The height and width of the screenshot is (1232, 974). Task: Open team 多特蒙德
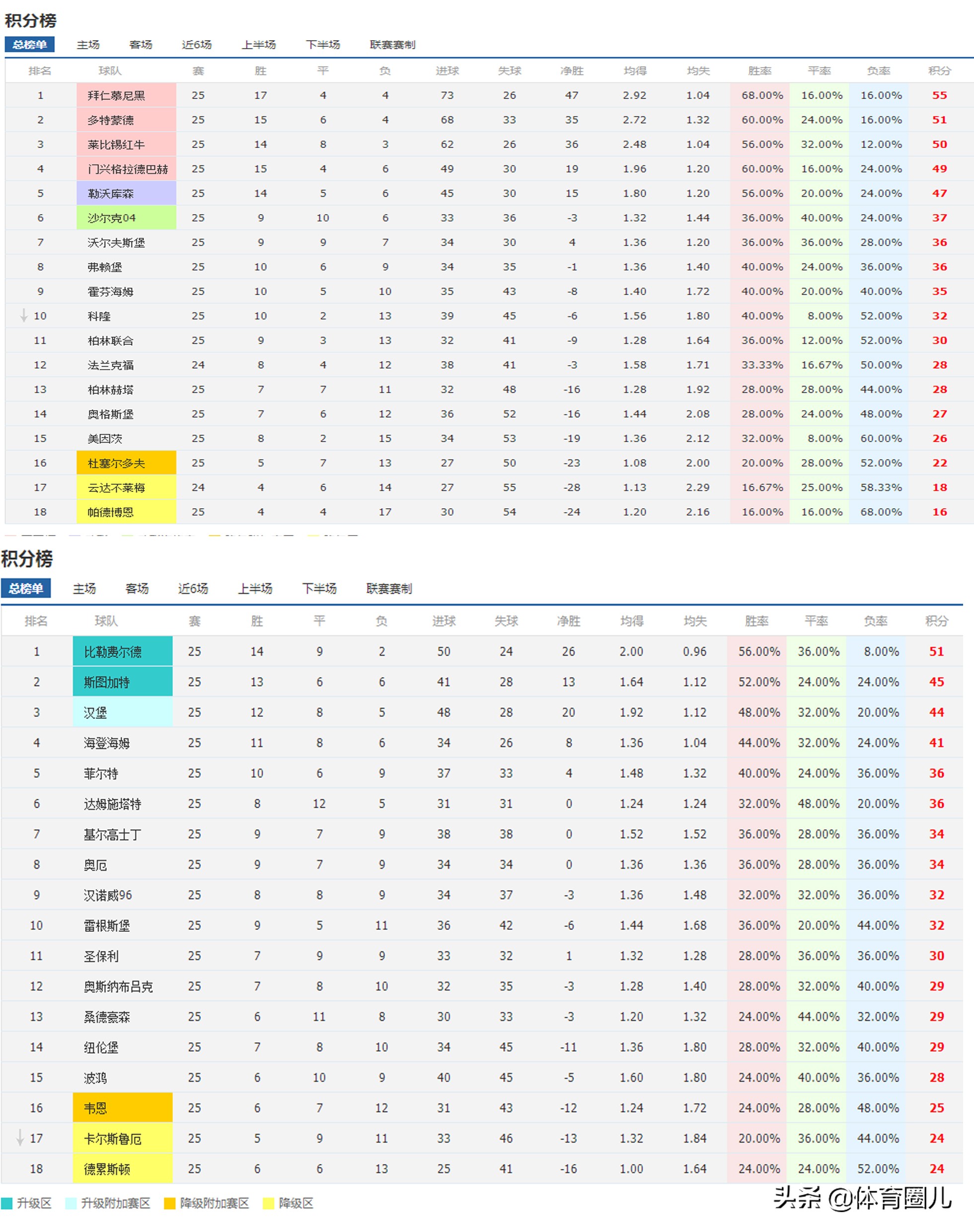(111, 120)
